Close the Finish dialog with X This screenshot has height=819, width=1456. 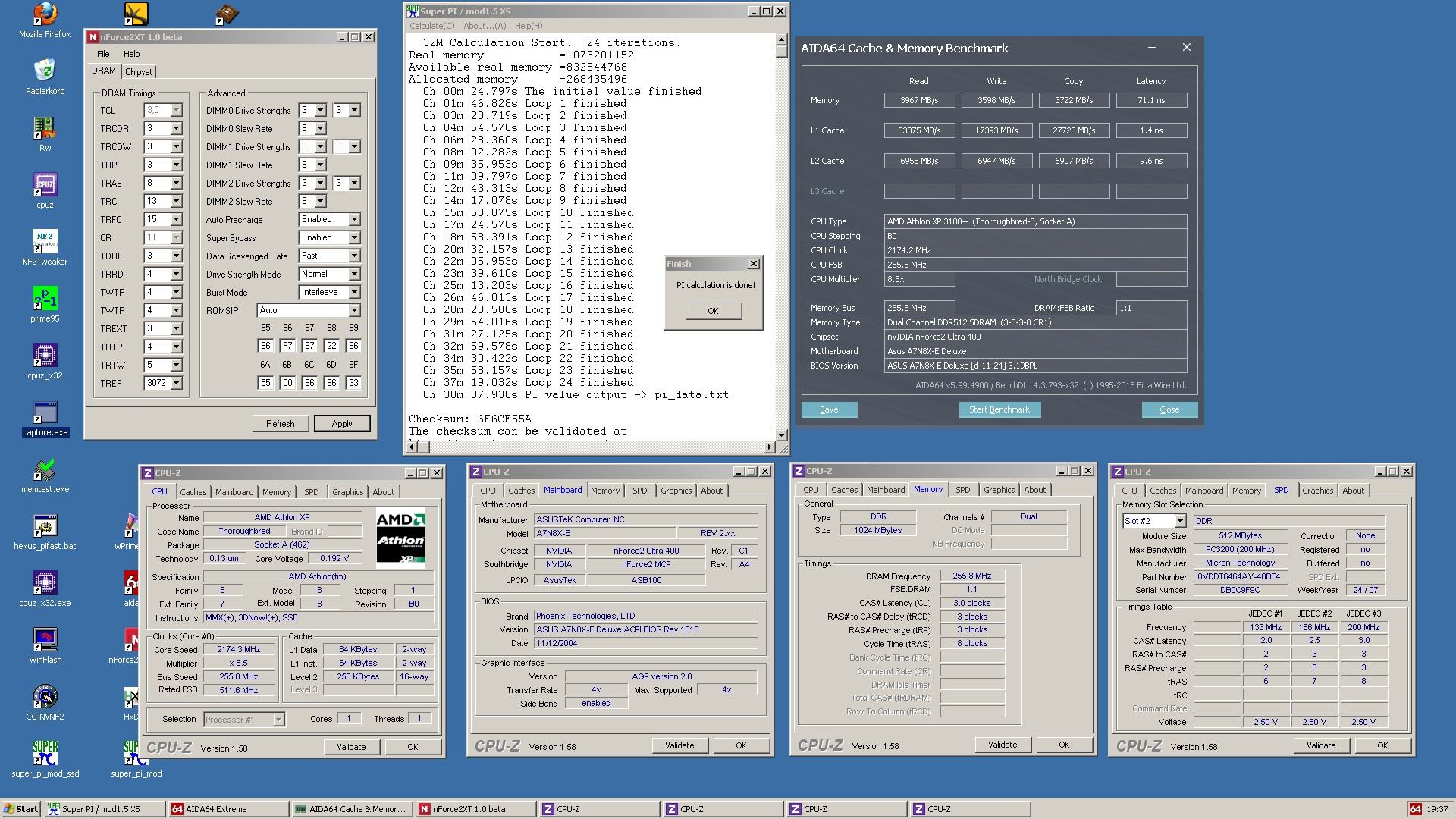pyautogui.click(x=753, y=264)
